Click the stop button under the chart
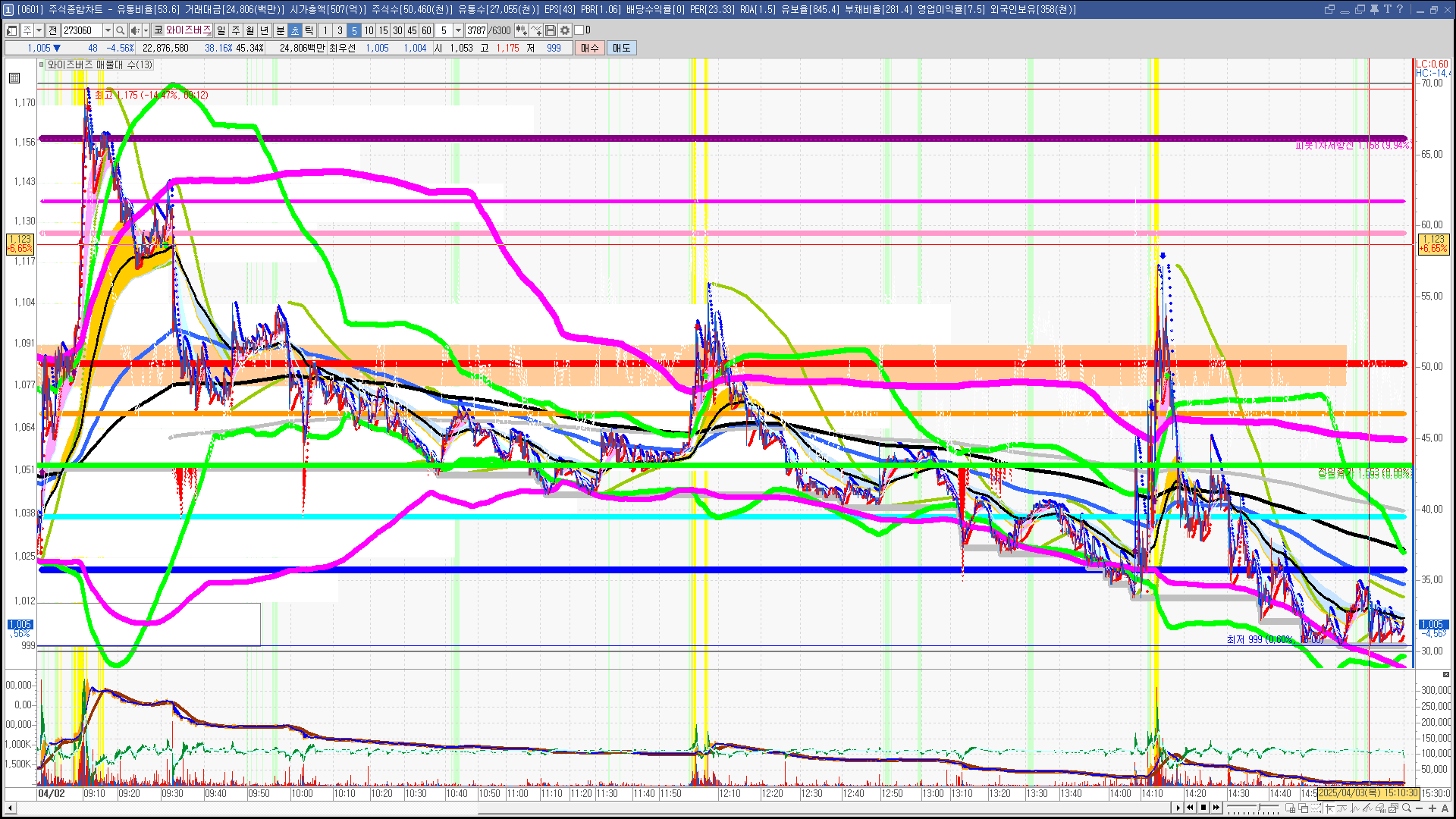 pyautogui.click(x=1203, y=808)
